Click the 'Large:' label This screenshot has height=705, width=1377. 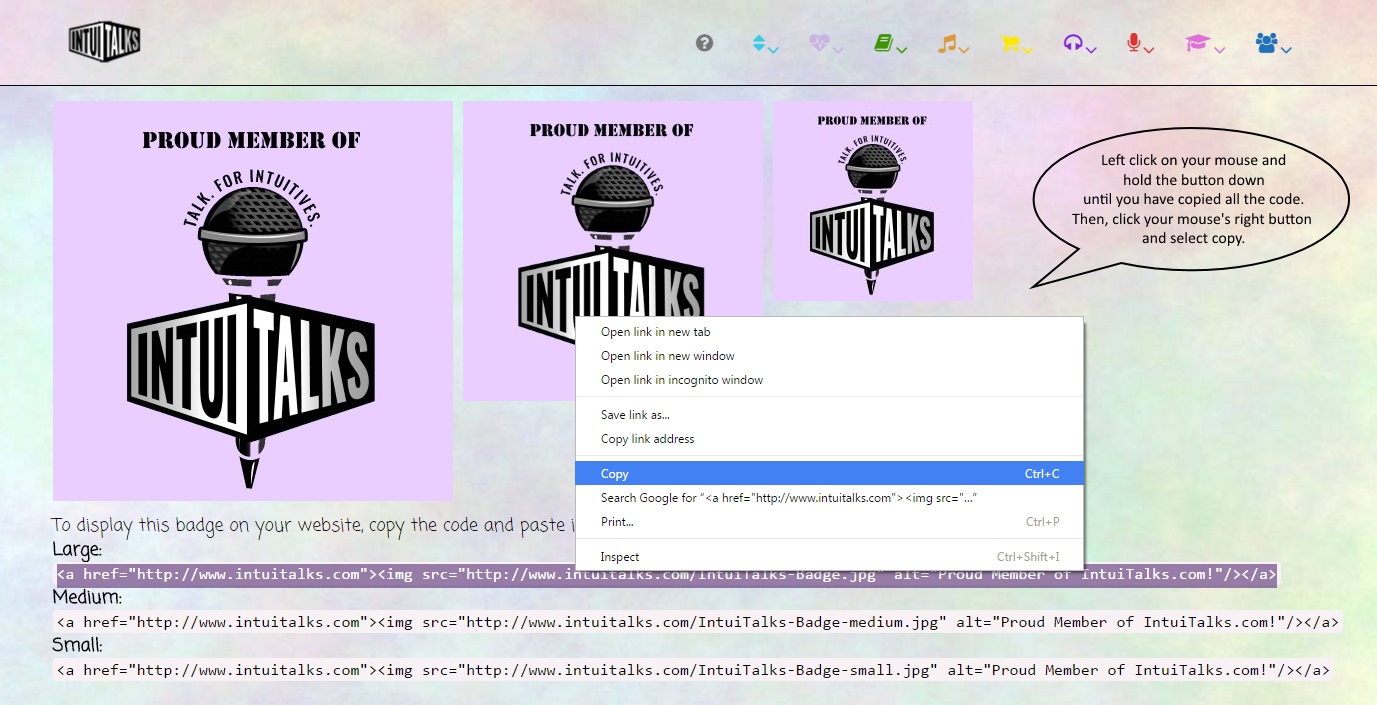click(x=77, y=550)
